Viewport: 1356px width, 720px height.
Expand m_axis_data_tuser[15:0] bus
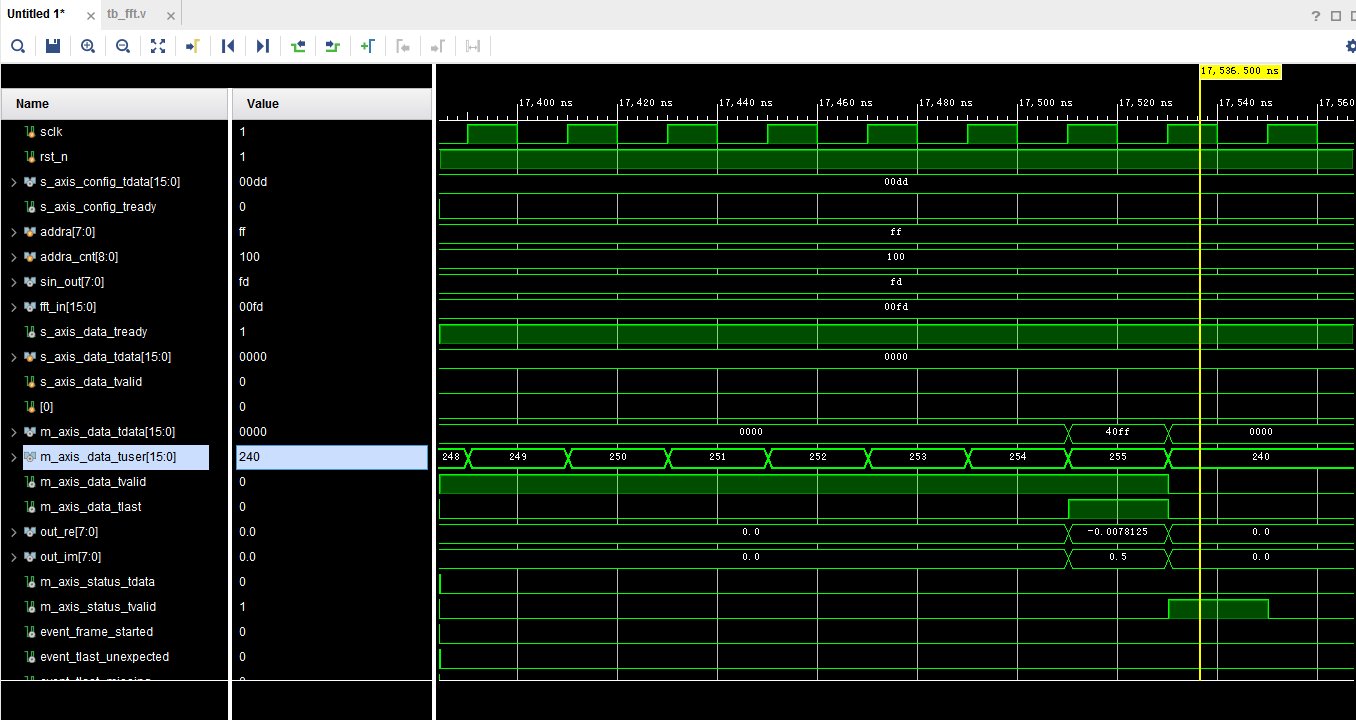pyautogui.click(x=13, y=457)
